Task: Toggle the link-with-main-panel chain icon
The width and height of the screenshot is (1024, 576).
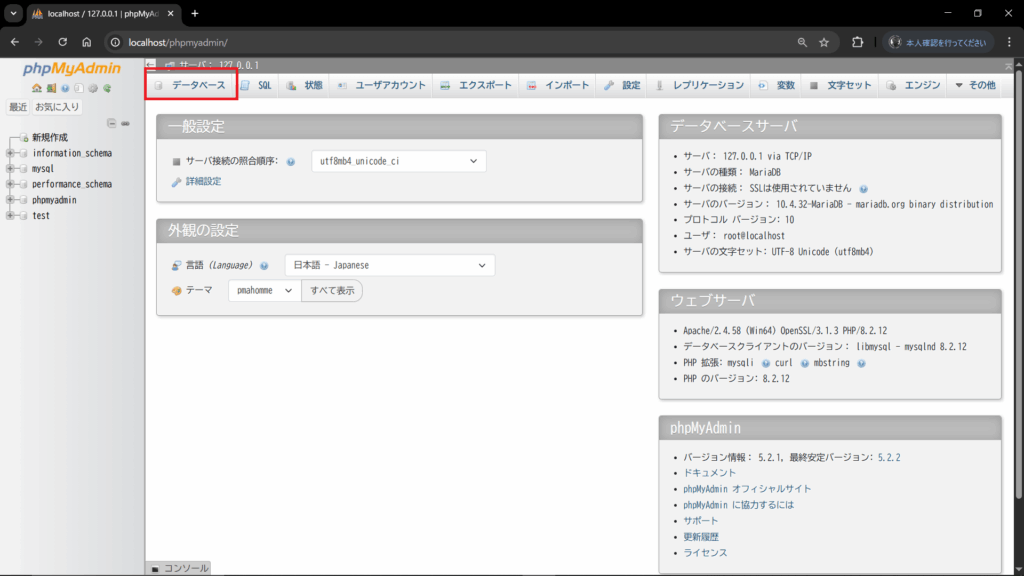Action: 125,123
